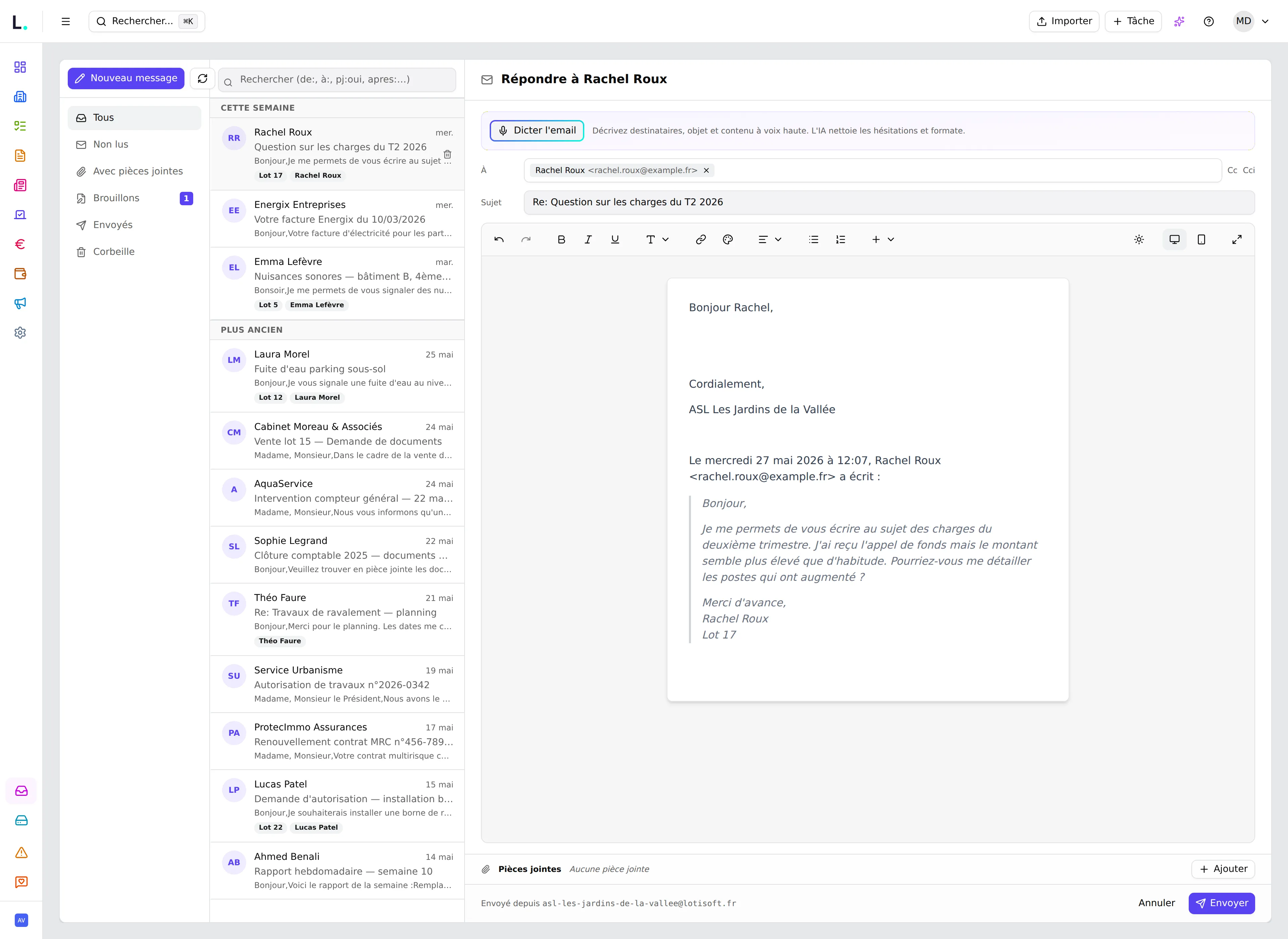Open Emma Lefèvre nuisances sonores email
This screenshot has height=939, width=1288.
point(337,283)
